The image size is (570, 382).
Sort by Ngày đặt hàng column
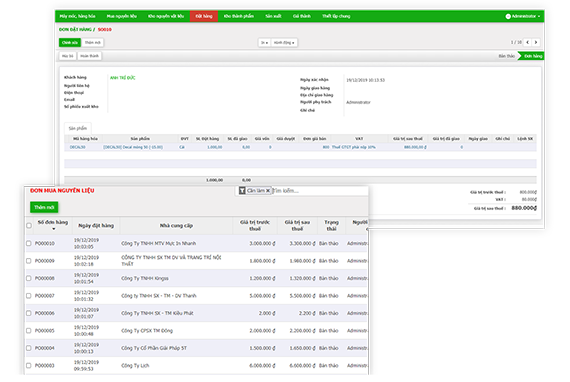pos(96,226)
